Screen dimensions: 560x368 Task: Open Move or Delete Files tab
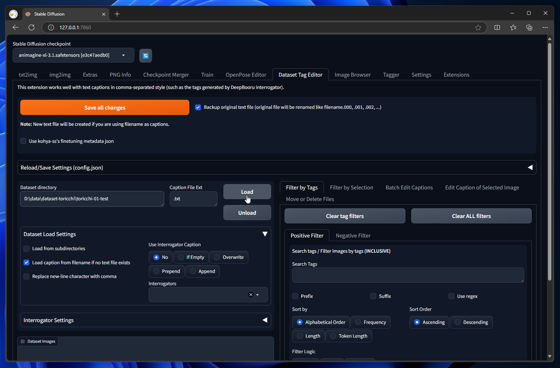pos(310,199)
